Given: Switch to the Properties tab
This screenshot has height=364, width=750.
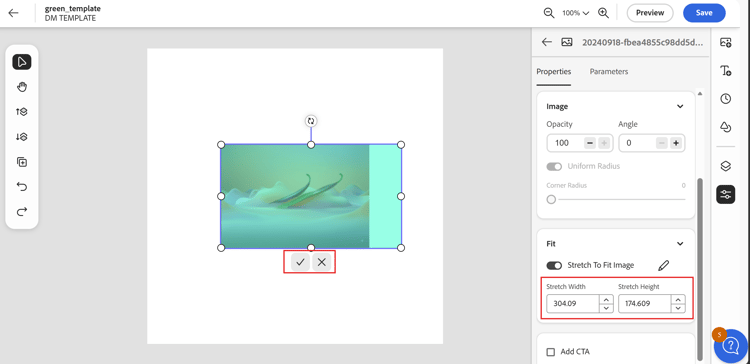Looking at the screenshot, I should pyautogui.click(x=553, y=72).
